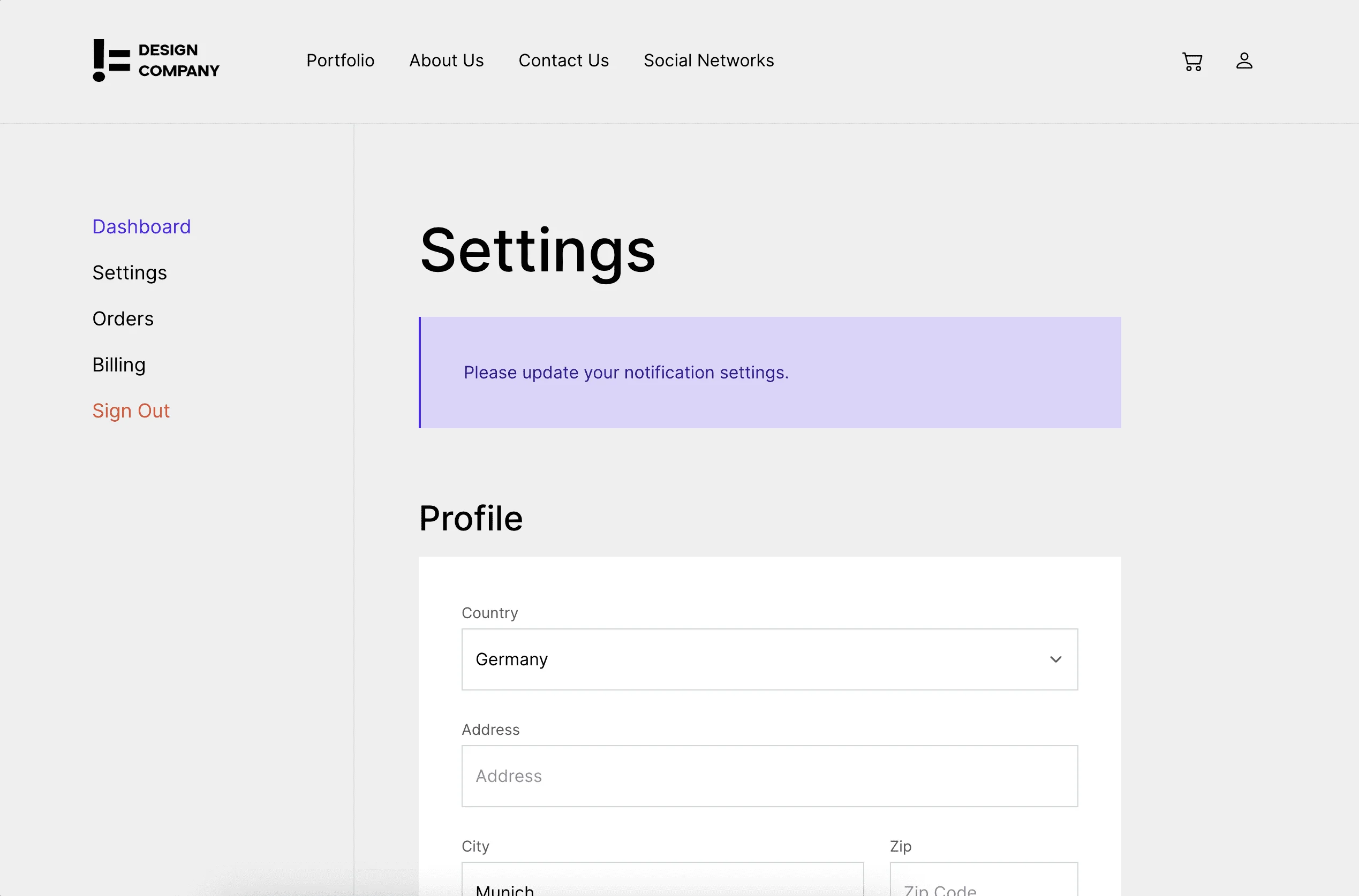
Task: Click the Profile section heading
Action: tap(471, 518)
